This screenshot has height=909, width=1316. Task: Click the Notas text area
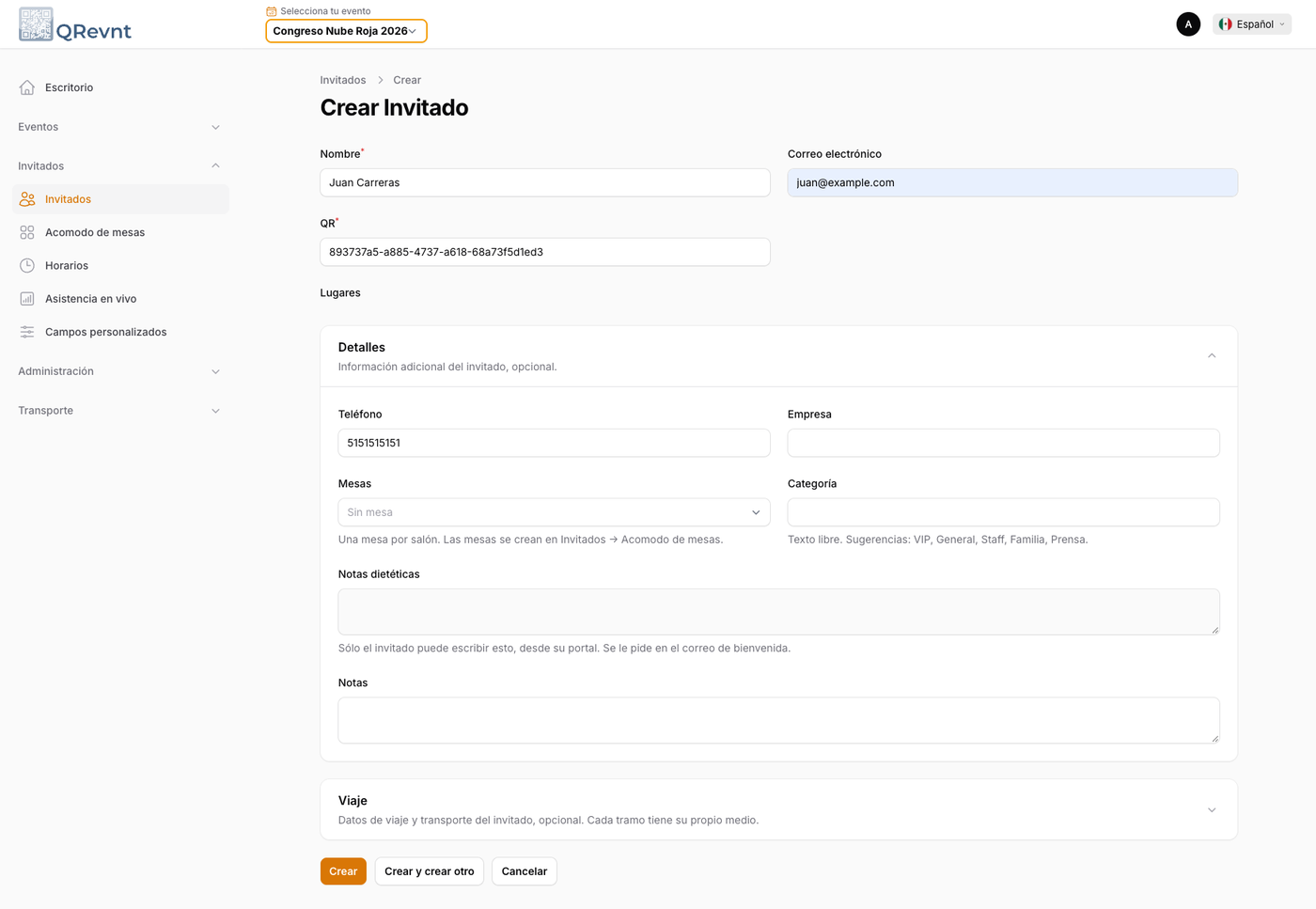pos(778,720)
